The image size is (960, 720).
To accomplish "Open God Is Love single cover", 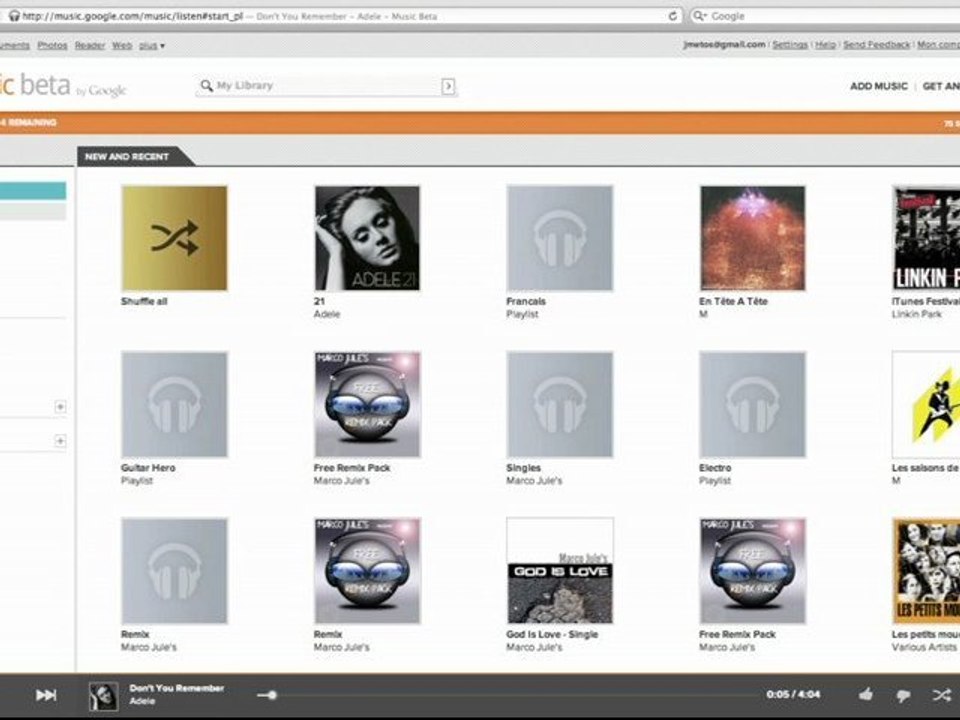I will point(560,571).
